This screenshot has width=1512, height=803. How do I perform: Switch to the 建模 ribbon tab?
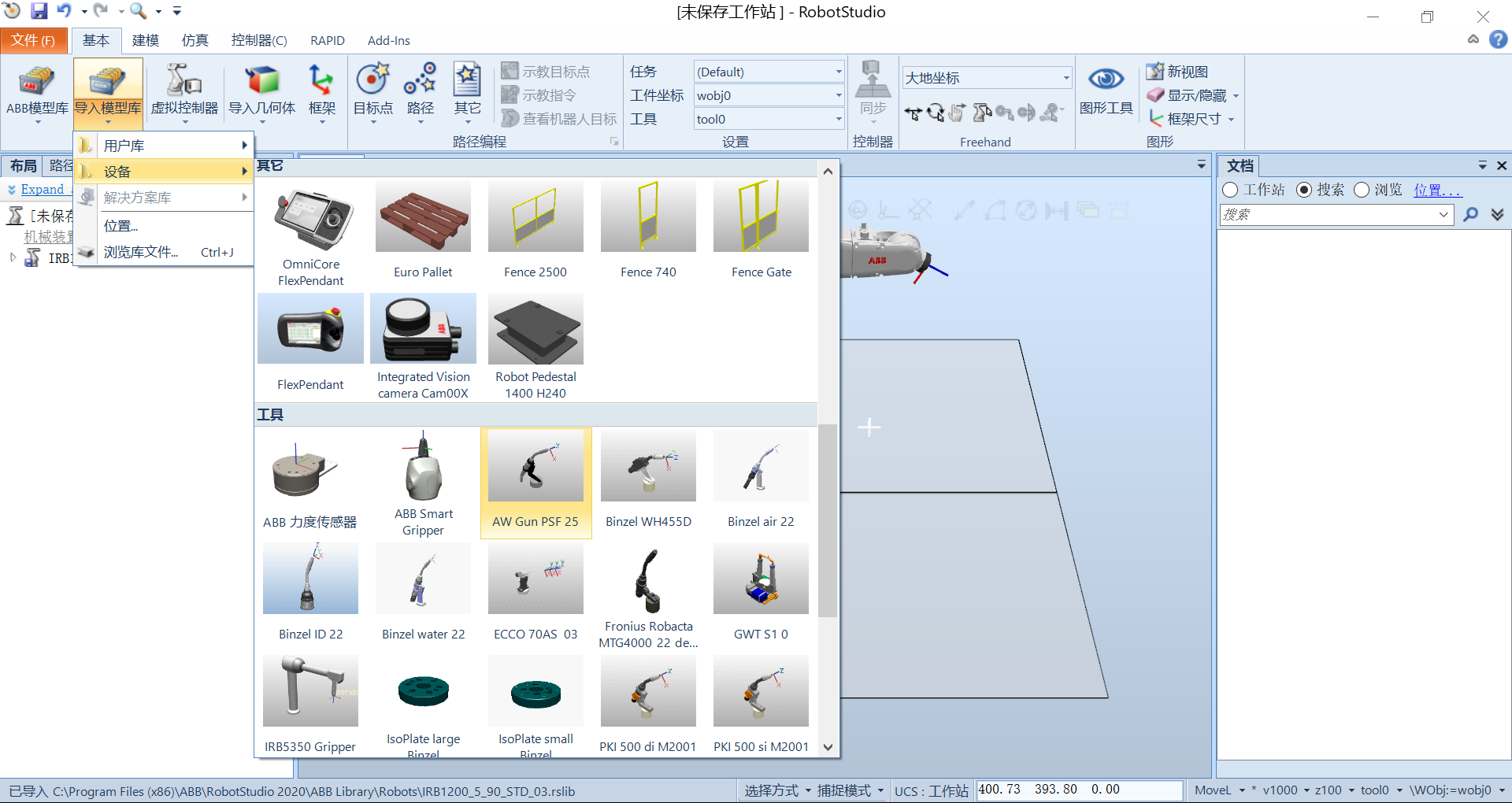click(x=146, y=40)
